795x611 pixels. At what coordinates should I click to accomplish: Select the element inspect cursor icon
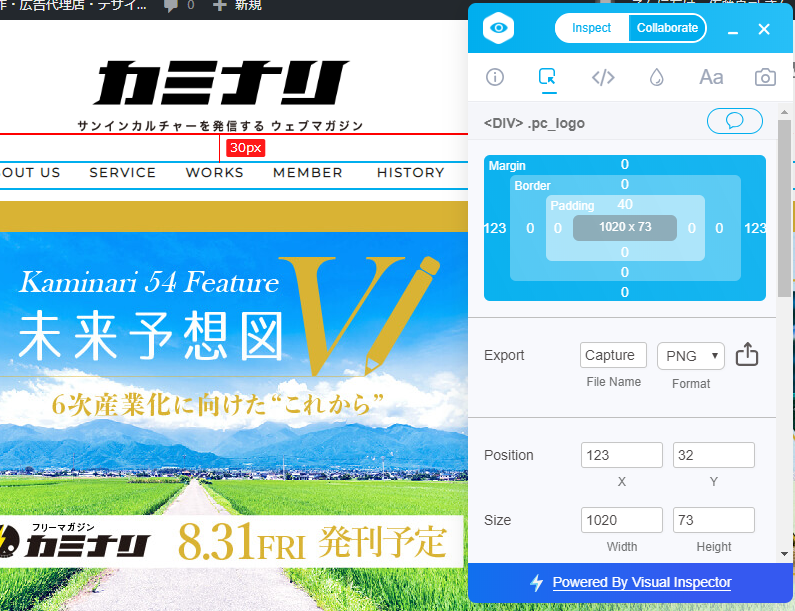(547, 77)
